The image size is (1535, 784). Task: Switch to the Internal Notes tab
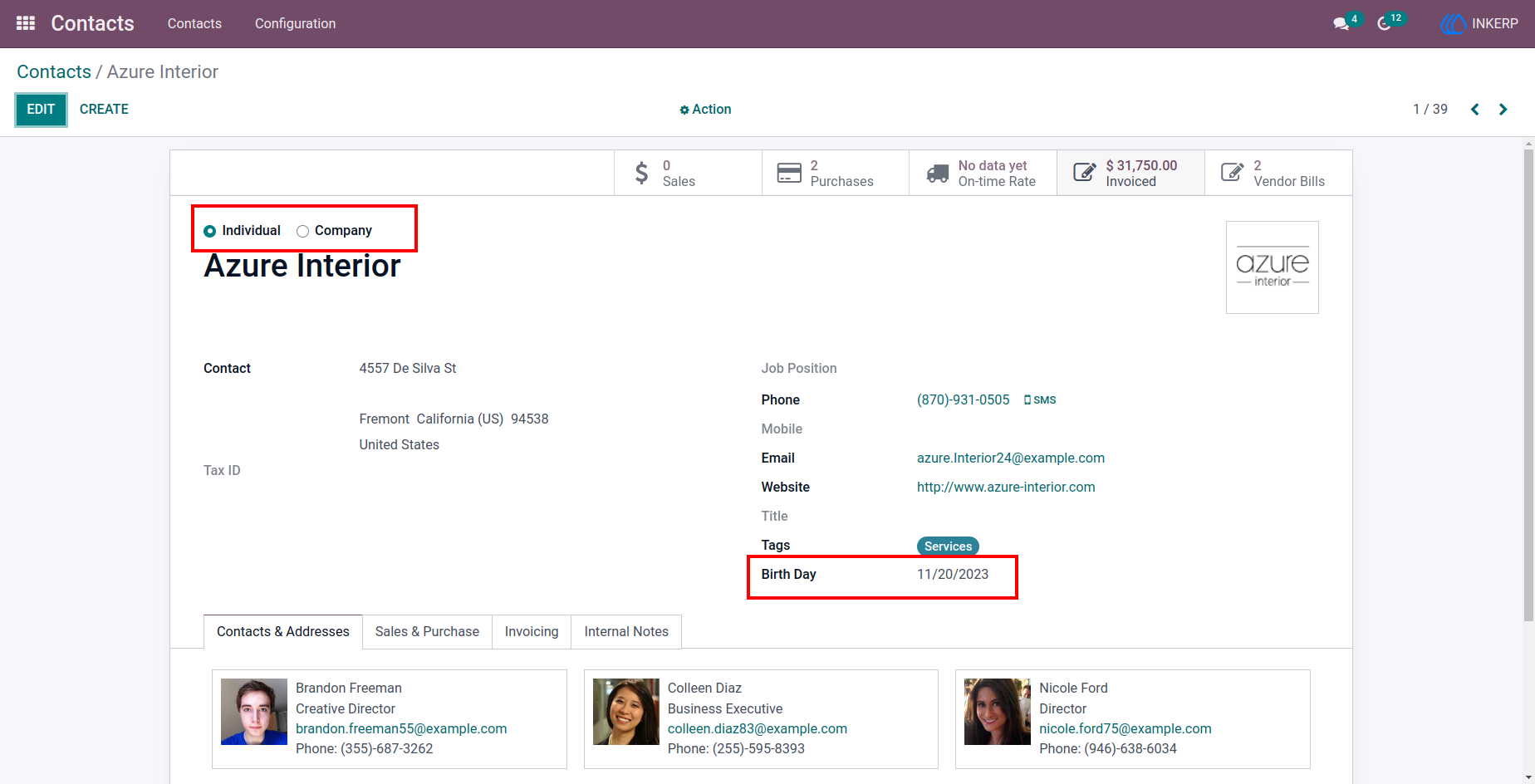pos(626,632)
